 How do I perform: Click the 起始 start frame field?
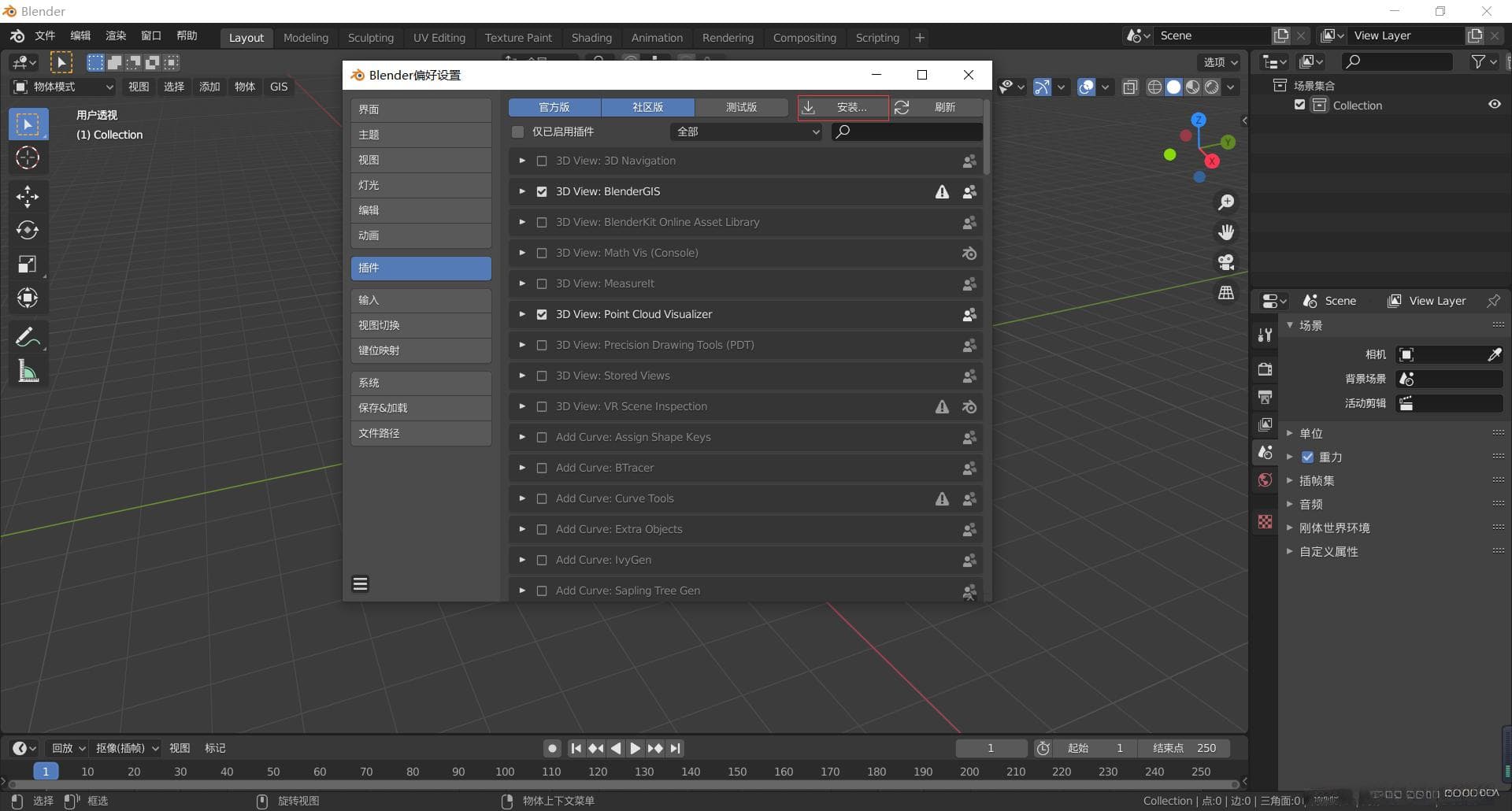tap(1095, 748)
